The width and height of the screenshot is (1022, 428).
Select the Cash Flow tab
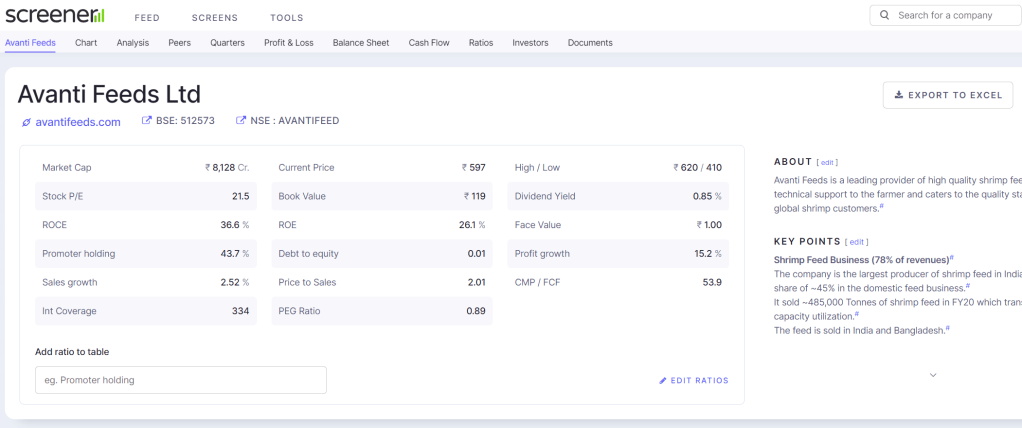429,43
